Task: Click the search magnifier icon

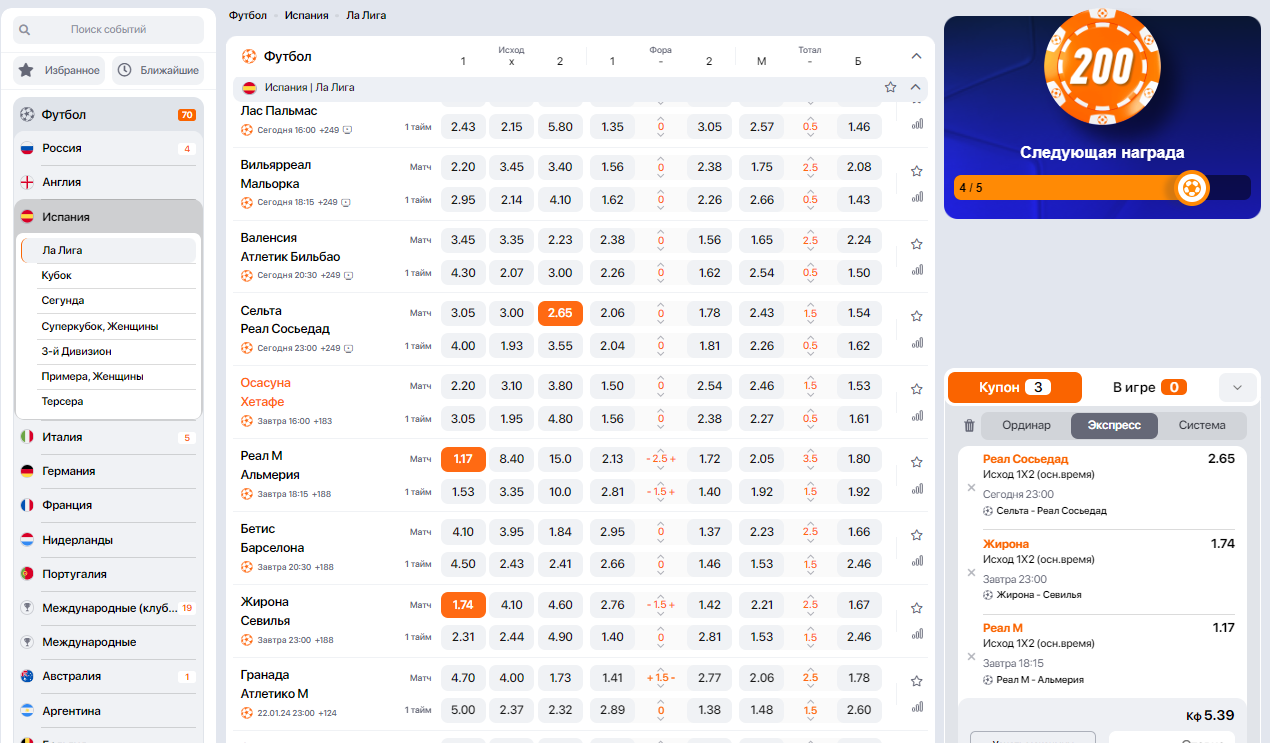Action: point(25,30)
